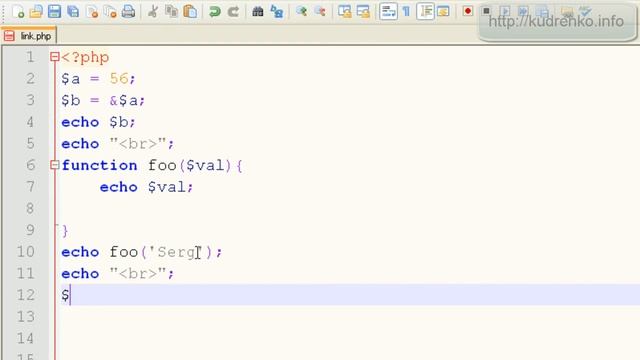The width and height of the screenshot is (640, 360).
Task: Click line number 6 in the margin
Action: (x=30, y=165)
